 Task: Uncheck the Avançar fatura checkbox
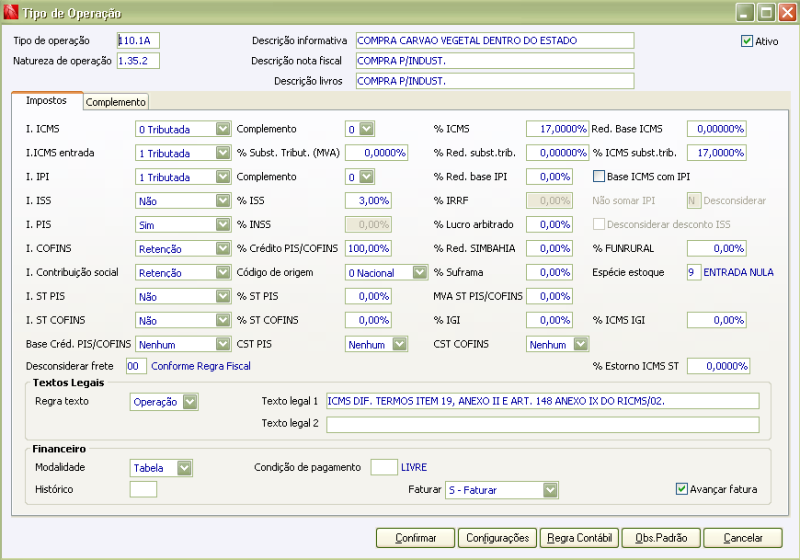coord(682,489)
